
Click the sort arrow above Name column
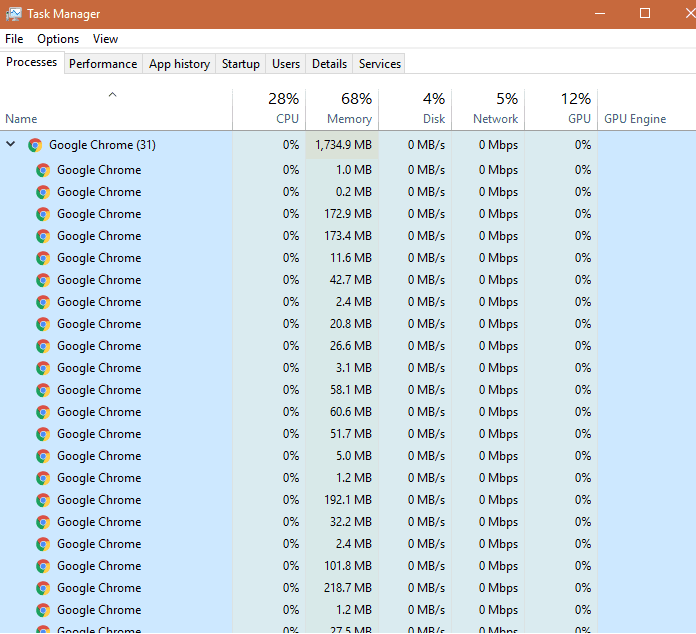112,95
